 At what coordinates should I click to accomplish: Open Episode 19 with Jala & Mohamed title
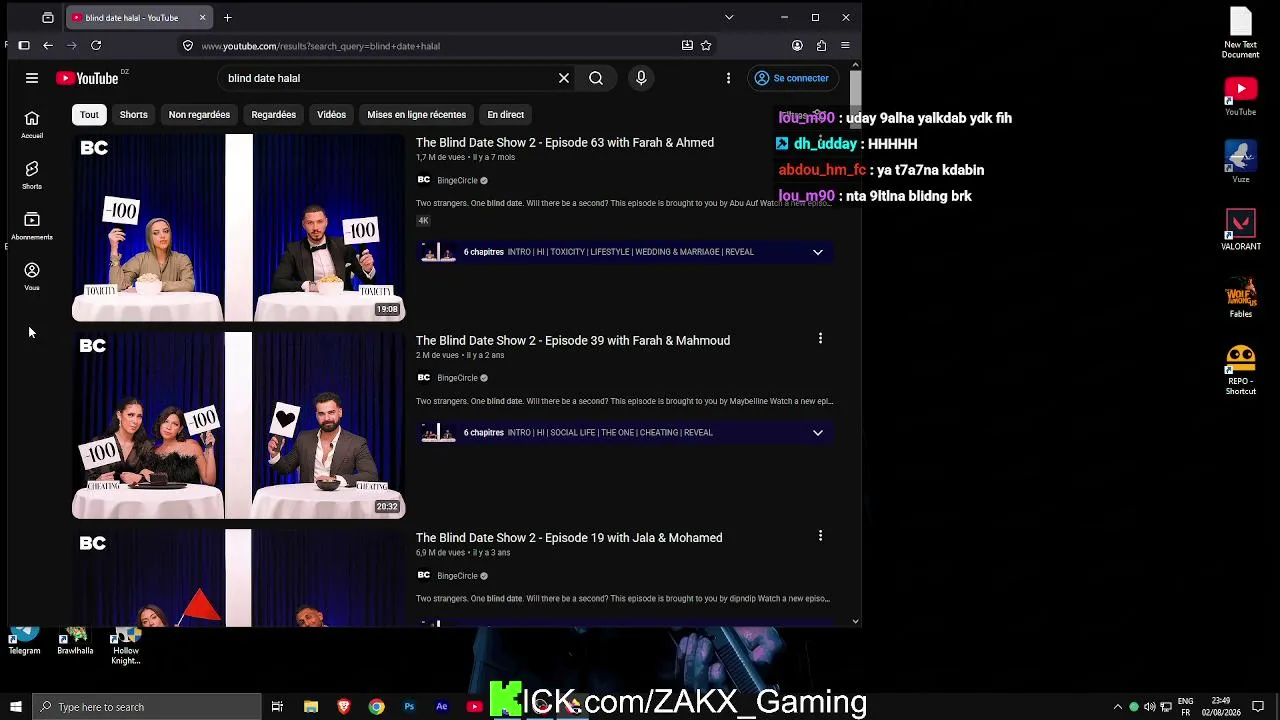pos(569,538)
